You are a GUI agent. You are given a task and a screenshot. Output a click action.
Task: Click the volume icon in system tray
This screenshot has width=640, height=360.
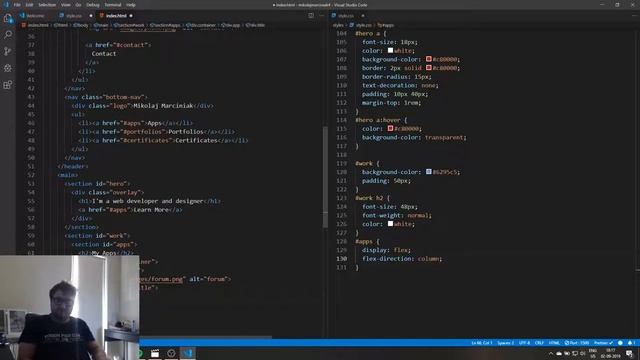(x=583, y=353)
